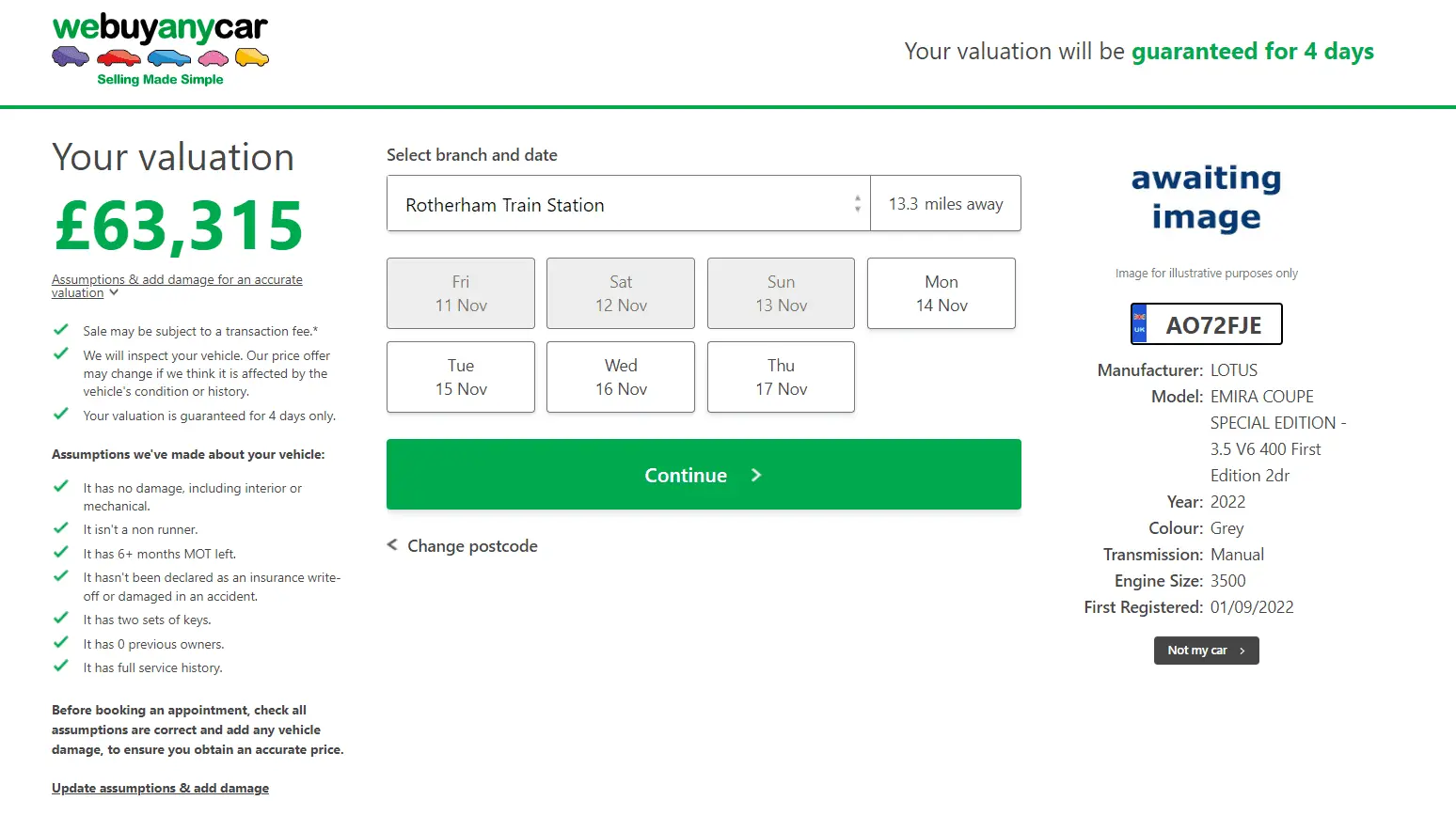Click the arrow icon on Continue button
1456x816 pixels.
(x=756, y=476)
